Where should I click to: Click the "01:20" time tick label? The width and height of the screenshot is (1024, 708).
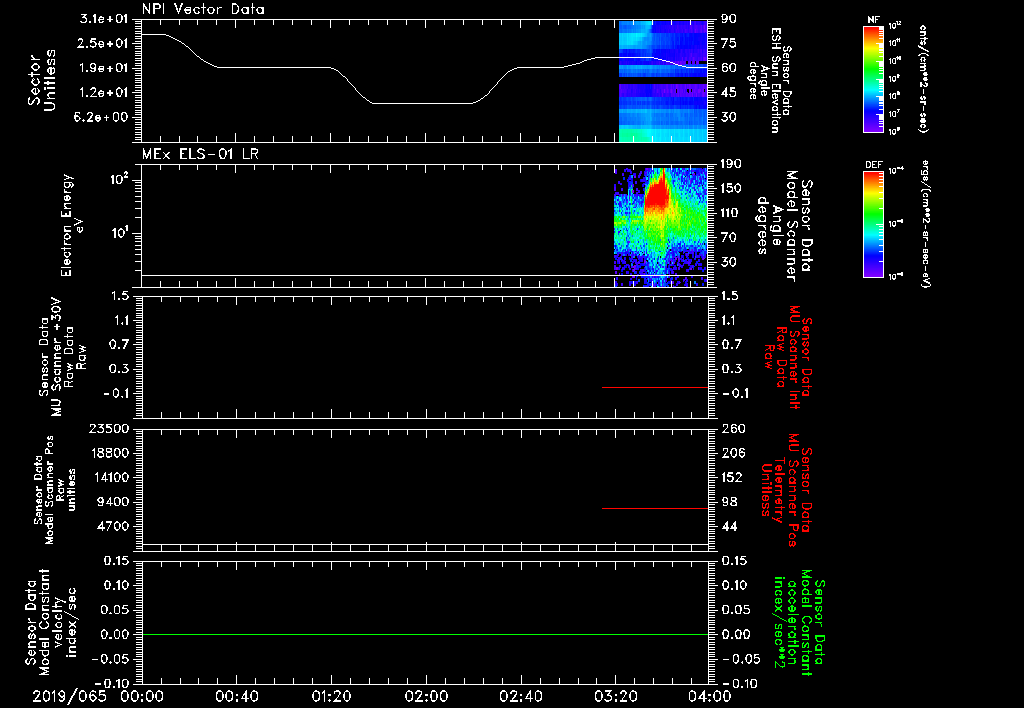pos(331,696)
